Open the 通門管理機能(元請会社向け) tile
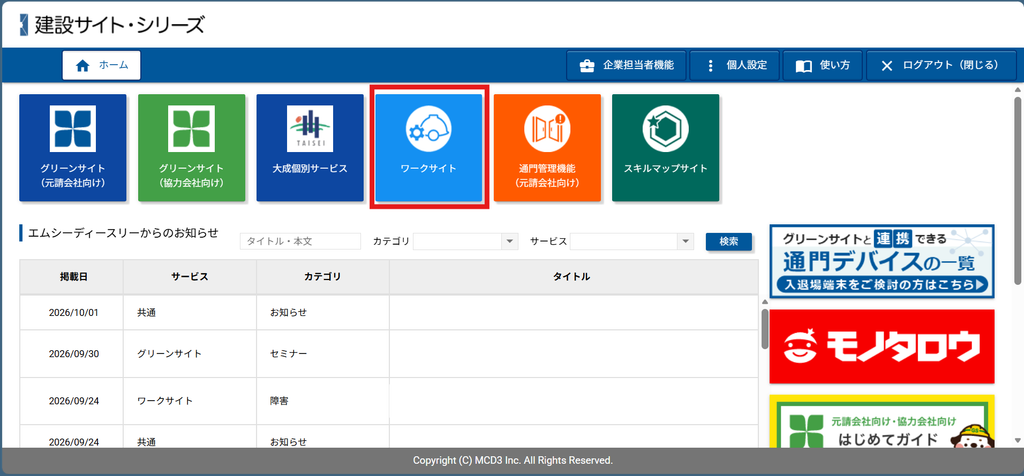This screenshot has height=476, width=1024. coord(547,148)
